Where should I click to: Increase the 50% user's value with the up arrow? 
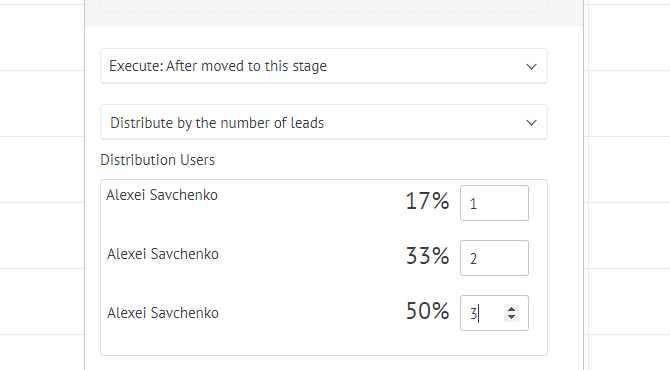(x=511, y=309)
